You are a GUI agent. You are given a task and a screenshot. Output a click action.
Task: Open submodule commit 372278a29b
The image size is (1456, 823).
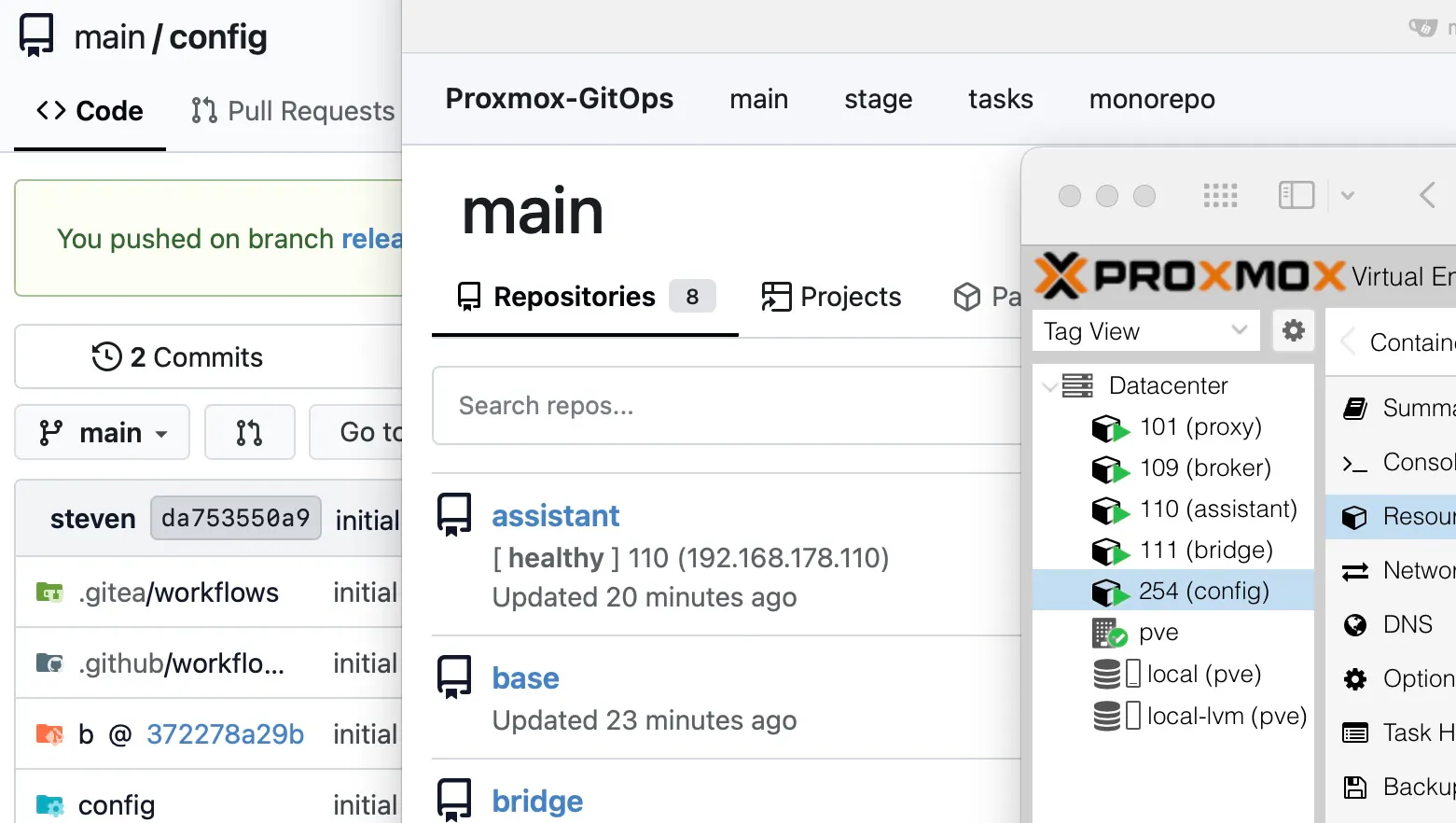[x=225, y=734]
